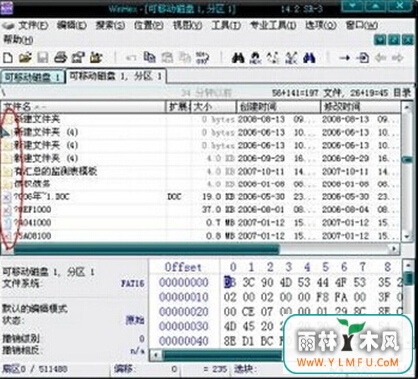Open the 选项(O) menu
Screen dimensions: 418x379
click(321, 25)
